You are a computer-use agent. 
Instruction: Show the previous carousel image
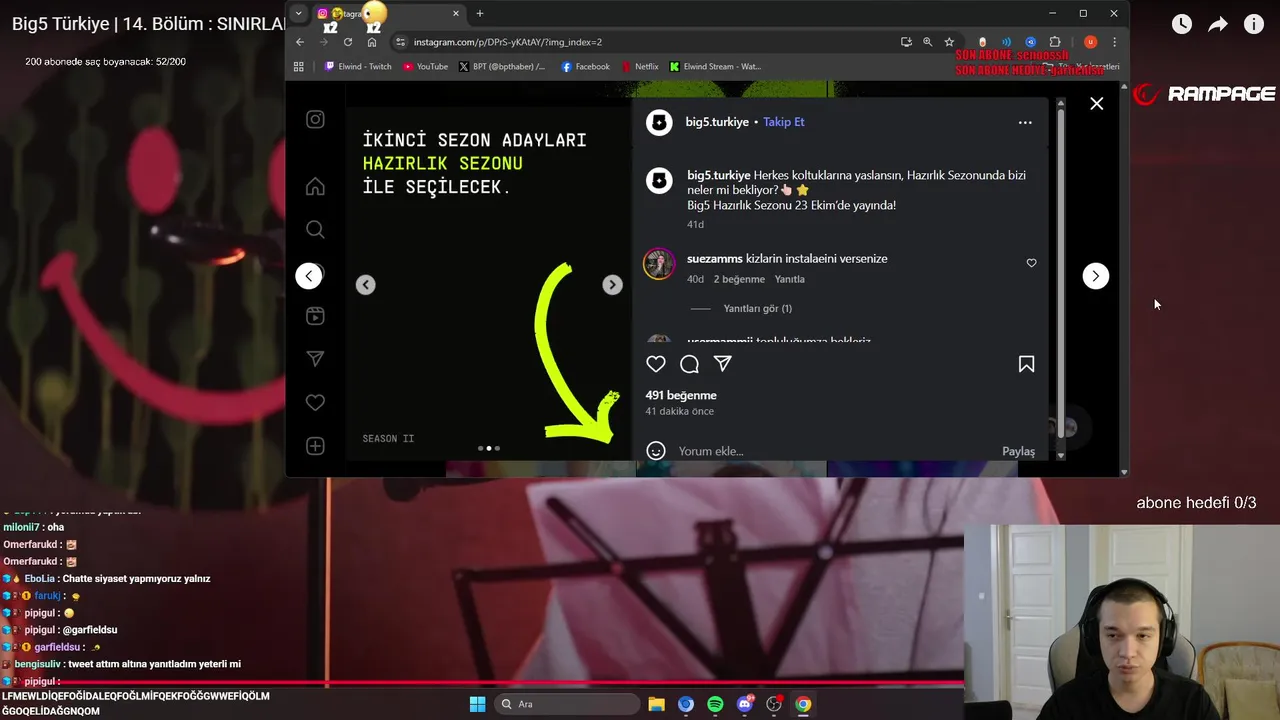366,285
